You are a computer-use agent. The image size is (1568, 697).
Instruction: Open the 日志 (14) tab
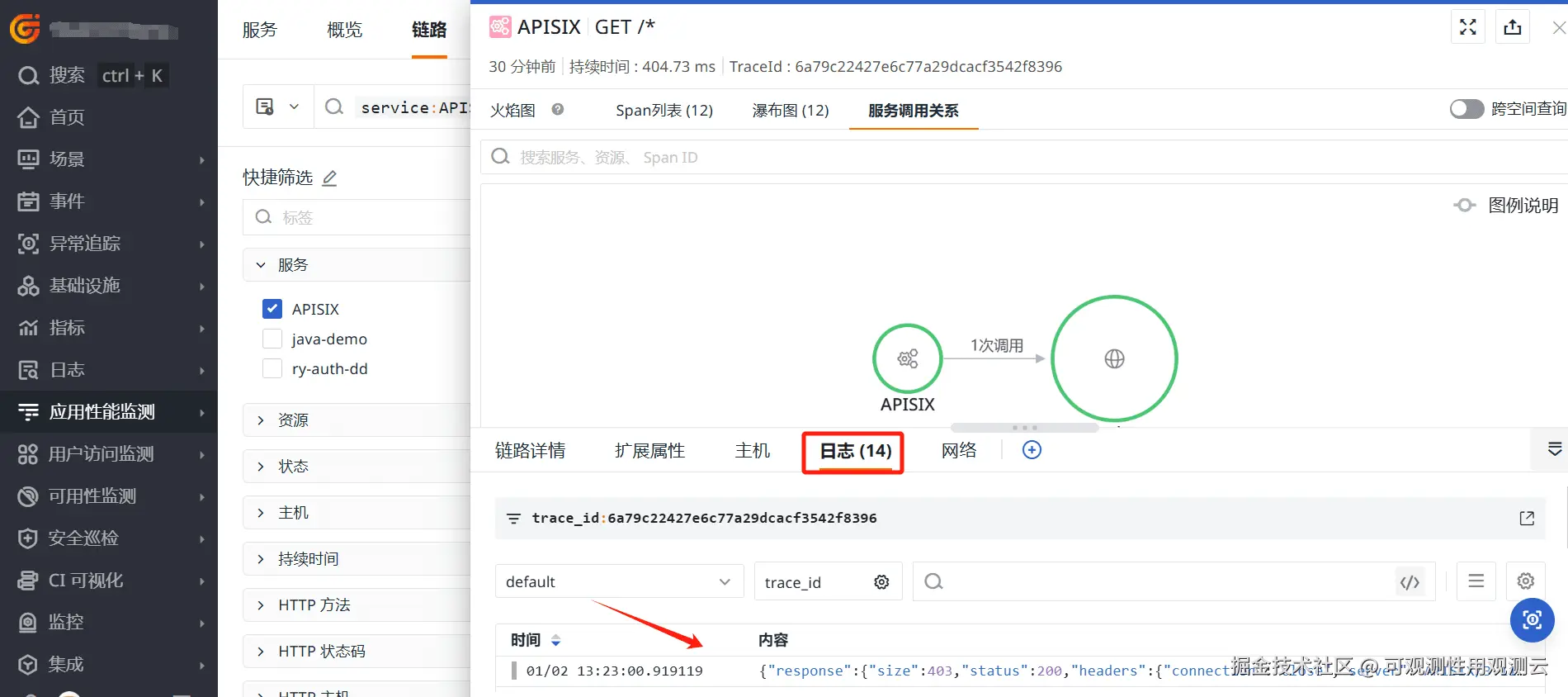(855, 450)
